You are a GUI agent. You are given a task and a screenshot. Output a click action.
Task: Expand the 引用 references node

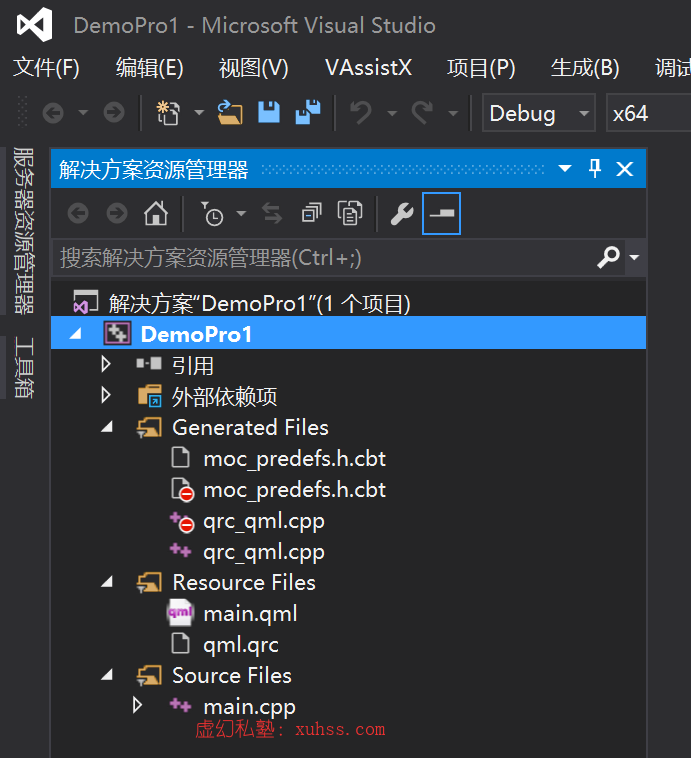coord(106,364)
